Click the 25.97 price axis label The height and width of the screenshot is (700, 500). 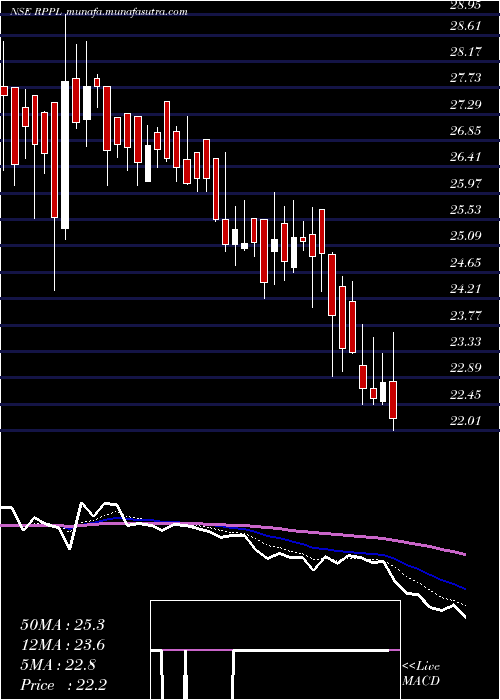pos(465,183)
